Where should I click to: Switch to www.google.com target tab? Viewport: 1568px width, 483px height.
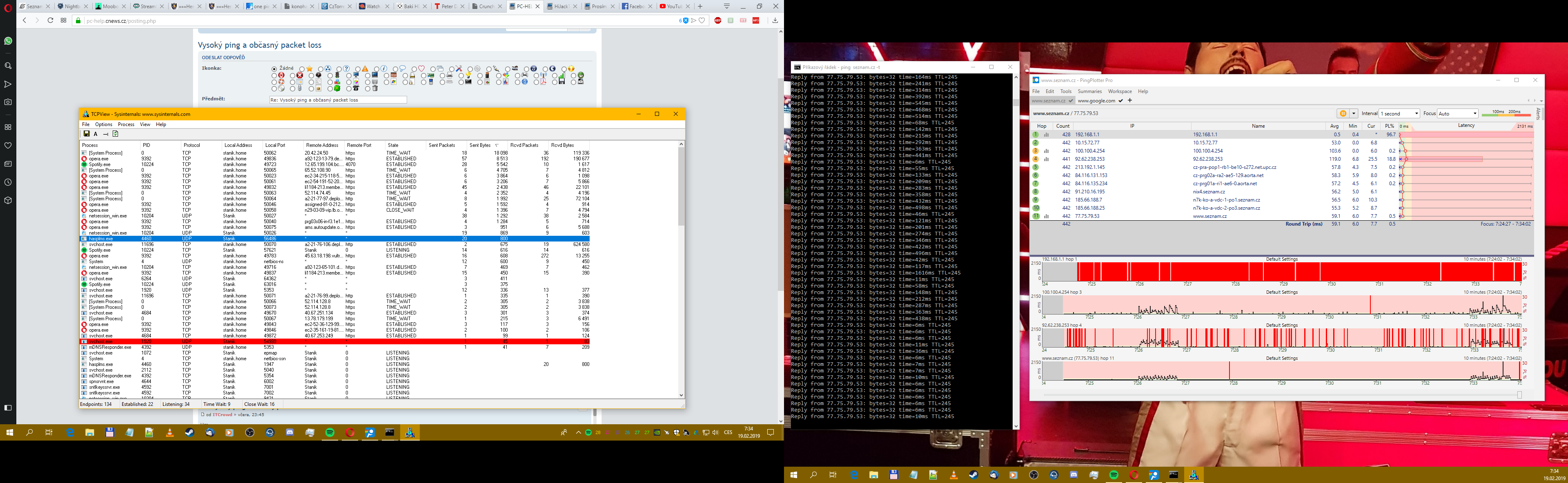(1096, 101)
